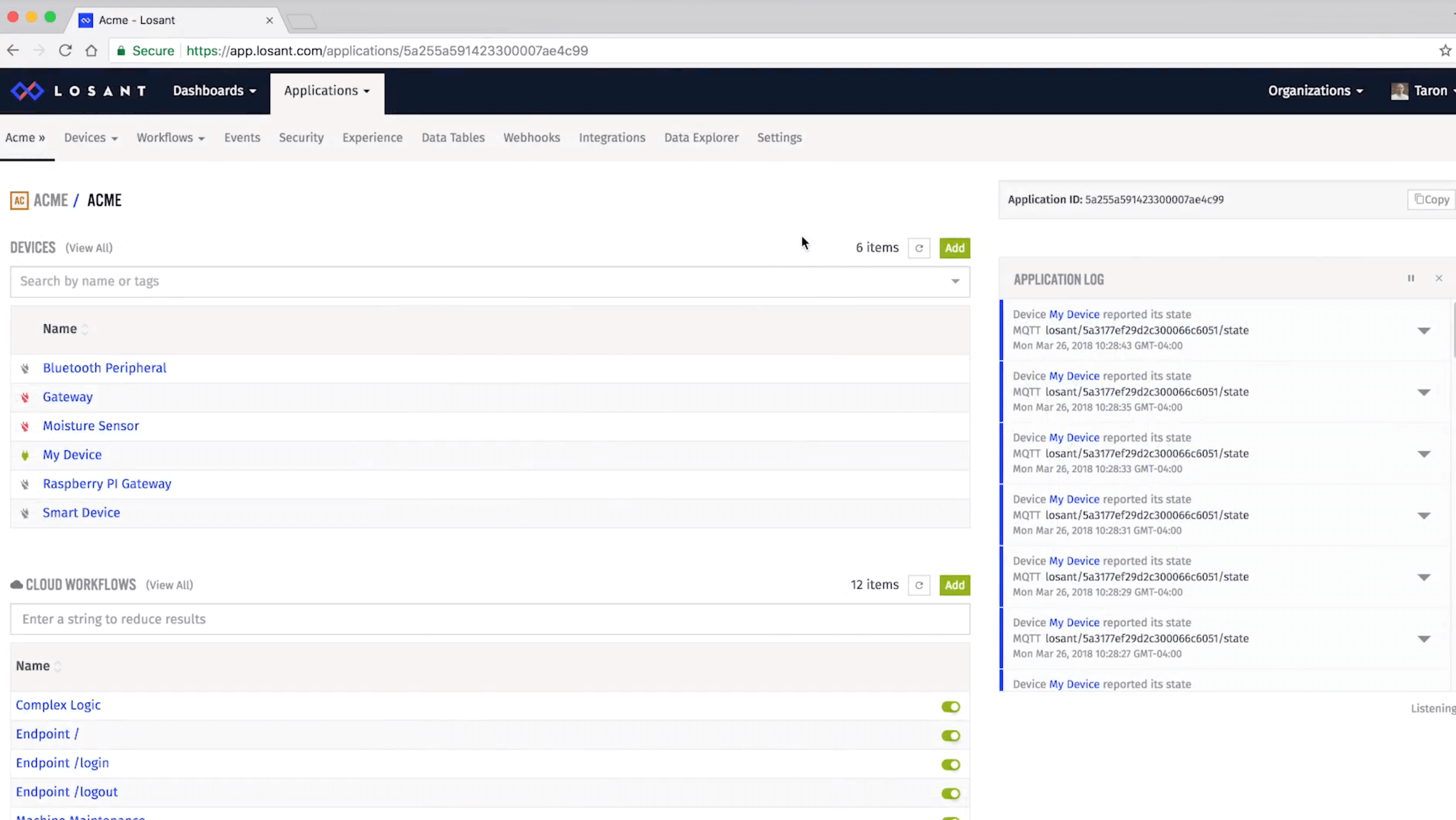
Task: Open the Integrations tab
Action: tap(612, 137)
